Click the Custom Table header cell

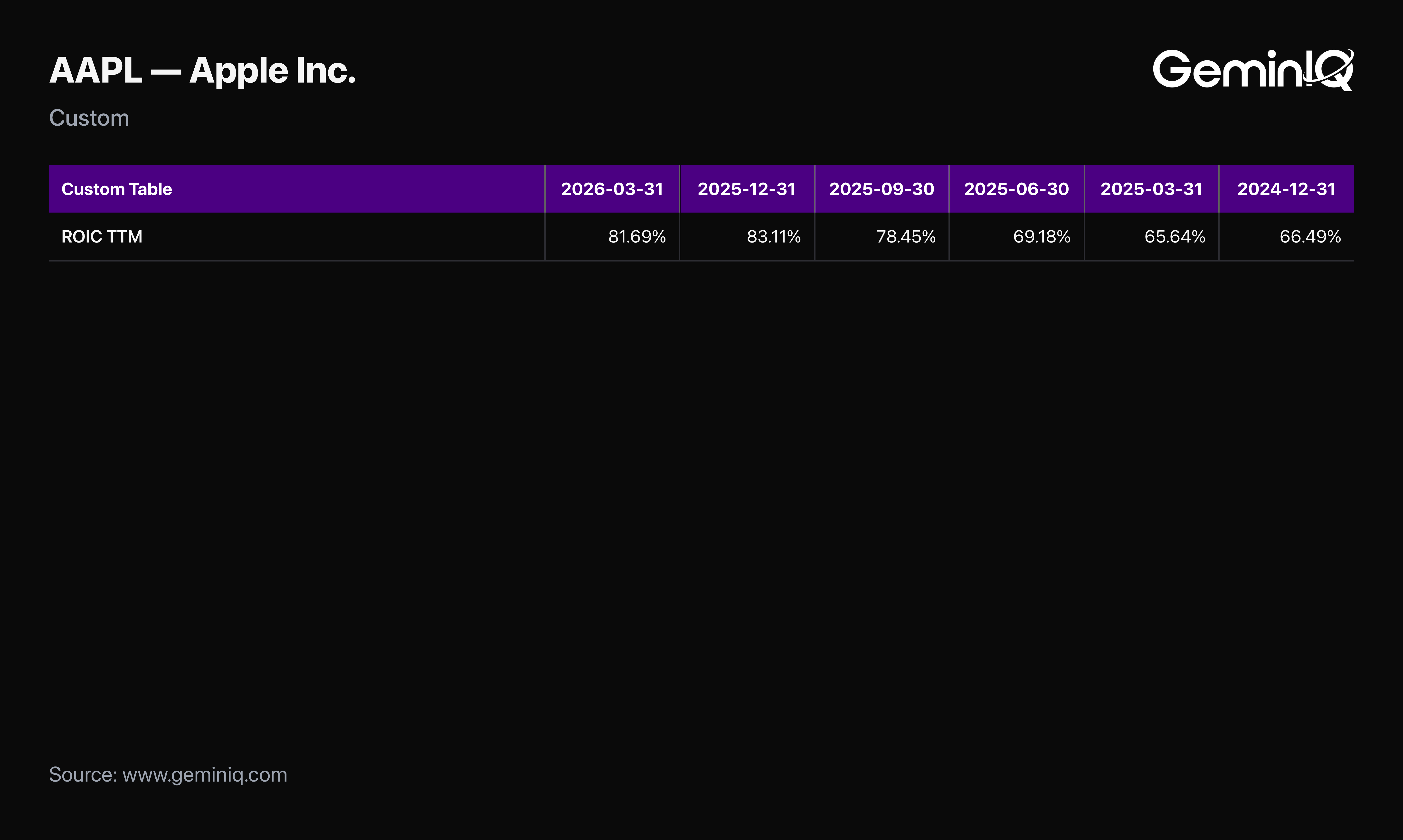tap(297, 189)
